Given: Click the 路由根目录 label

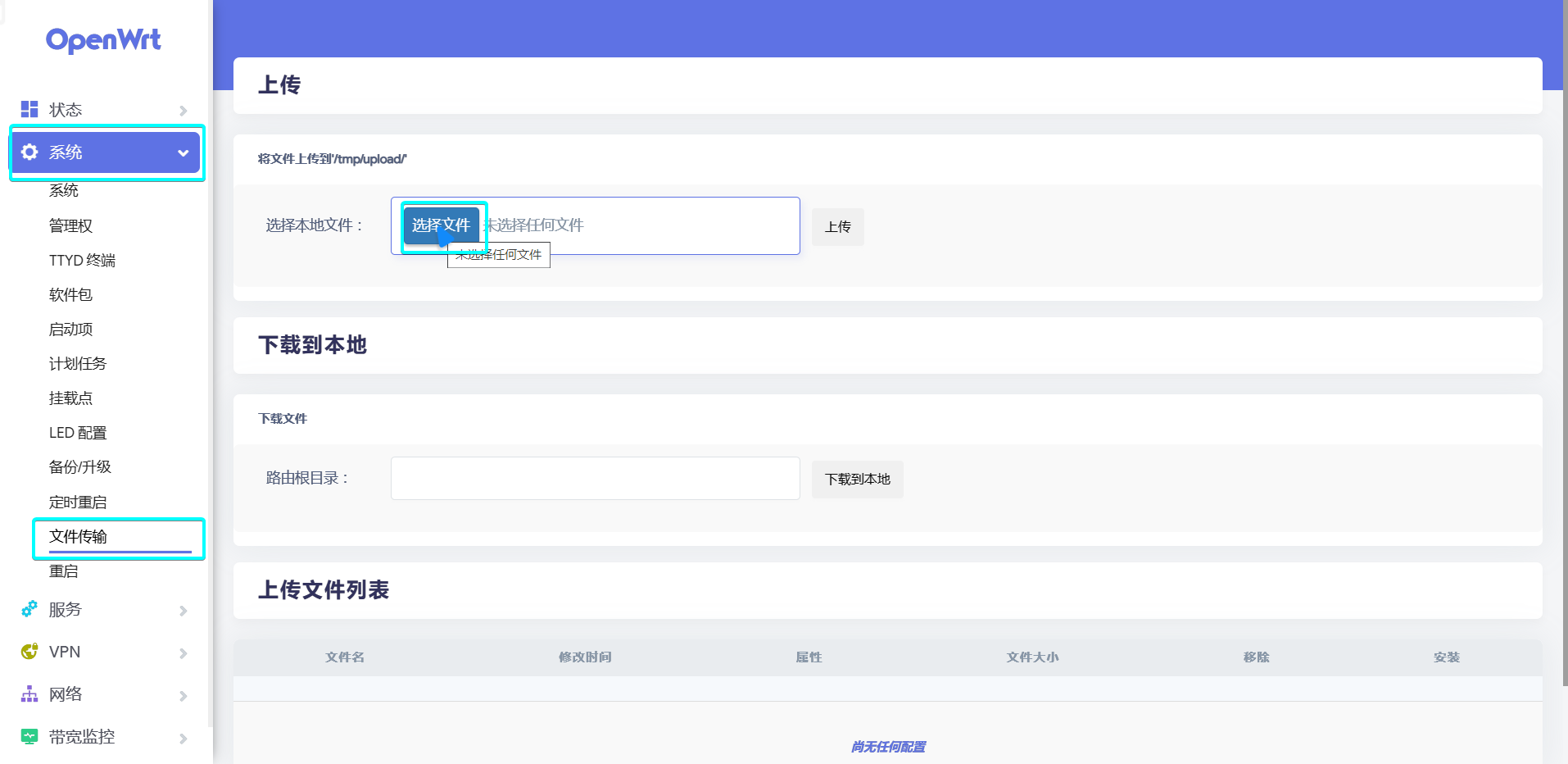Looking at the screenshot, I should pos(307,478).
